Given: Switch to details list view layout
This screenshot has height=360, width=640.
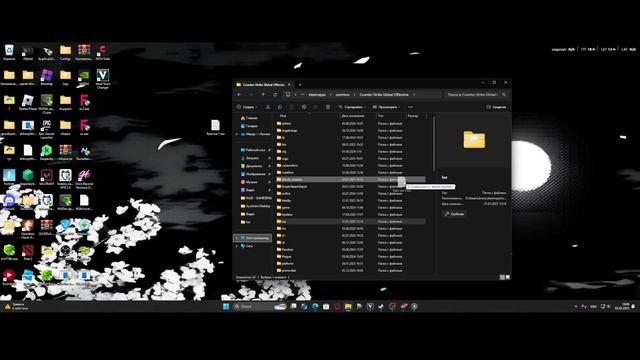Looking at the screenshot, I should pos(502,277).
